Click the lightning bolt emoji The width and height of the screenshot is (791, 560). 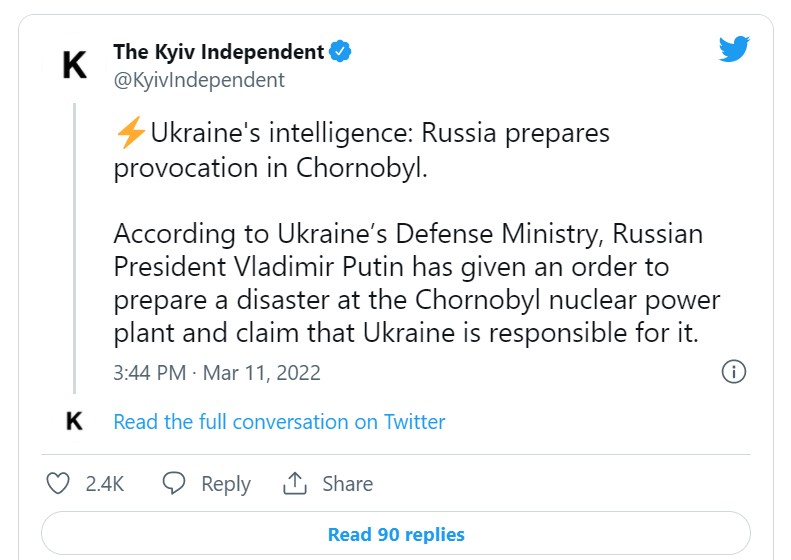pyautogui.click(x=130, y=133)
